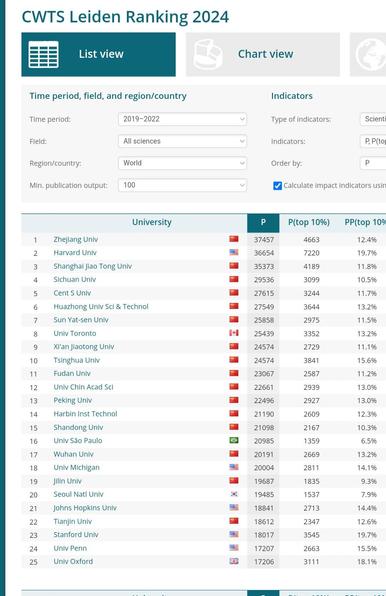
Task: Open Sun Yat-sen Univ link
Action: point(81,320)
